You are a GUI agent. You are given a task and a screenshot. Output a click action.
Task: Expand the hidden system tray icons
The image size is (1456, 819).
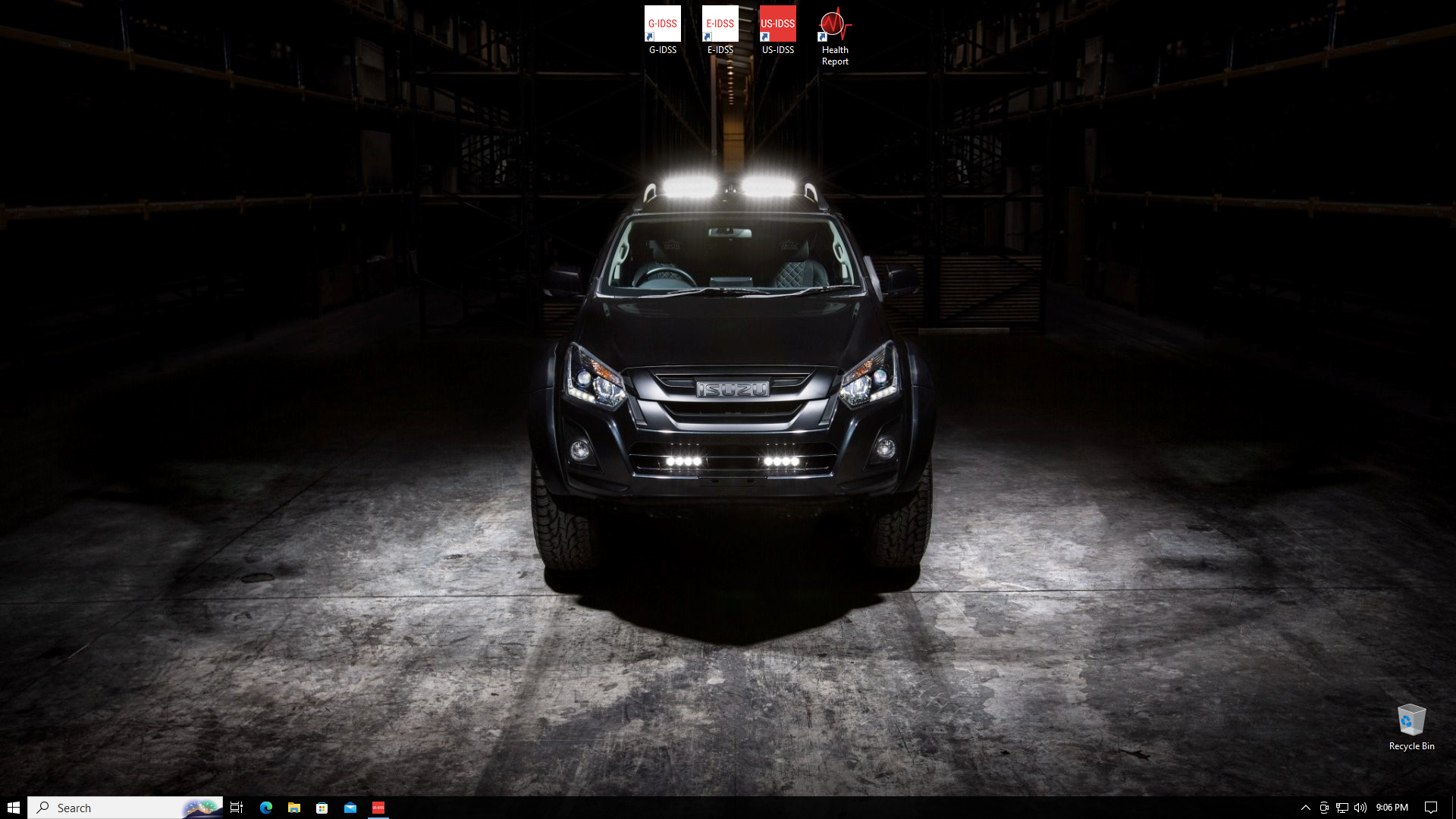pyautogui.click(x=1305, y=808)
